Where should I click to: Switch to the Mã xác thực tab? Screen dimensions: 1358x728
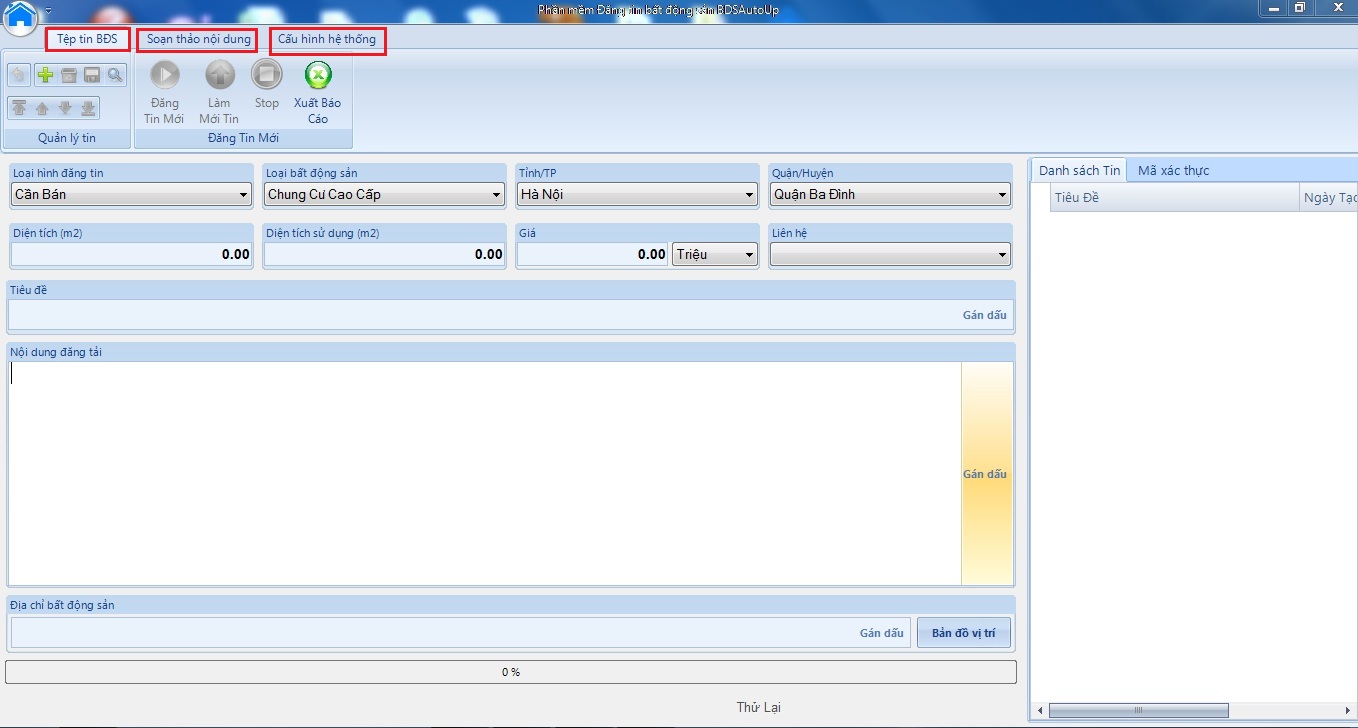point(1173,171)
